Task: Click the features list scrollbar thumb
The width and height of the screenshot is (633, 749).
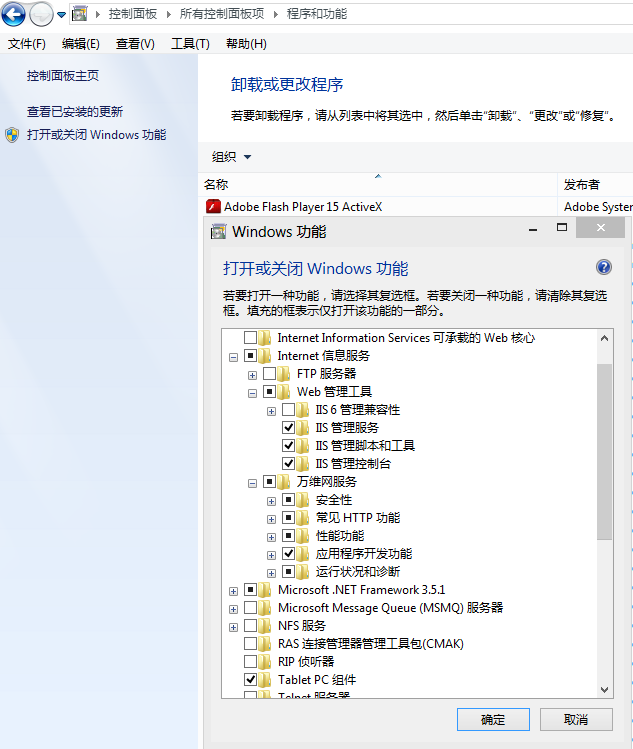Action: (x=604, y=451)
